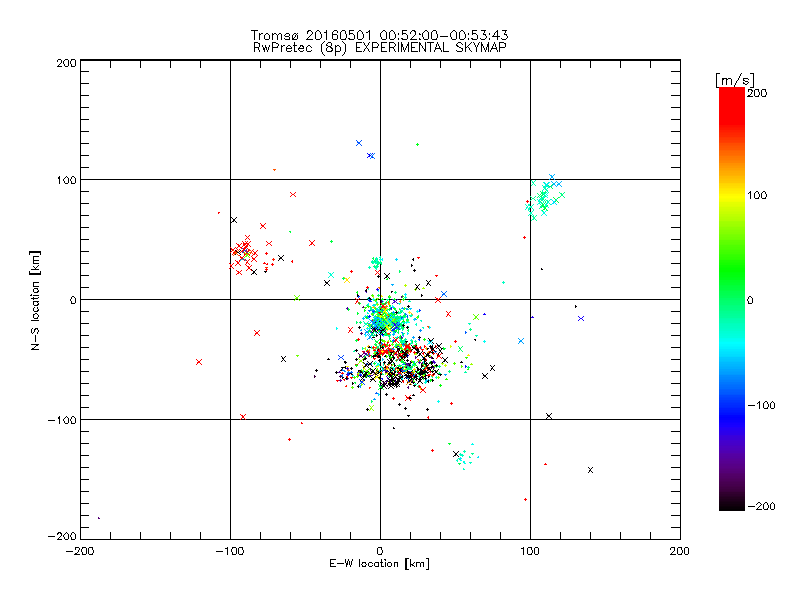Click the colorbar label "0"
The image size is (800, 600).
coord(751,301)
